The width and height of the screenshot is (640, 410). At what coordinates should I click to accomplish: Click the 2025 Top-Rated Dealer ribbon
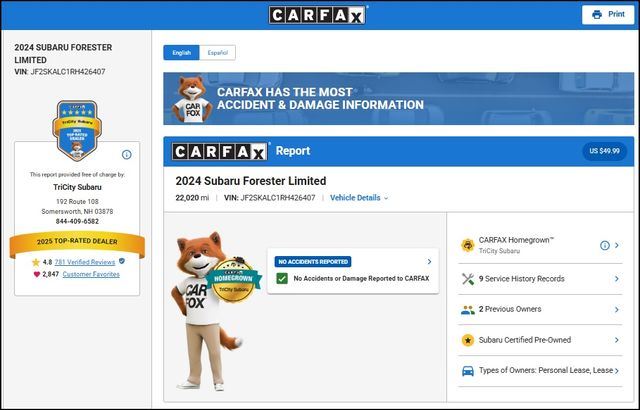click(77, 242)
